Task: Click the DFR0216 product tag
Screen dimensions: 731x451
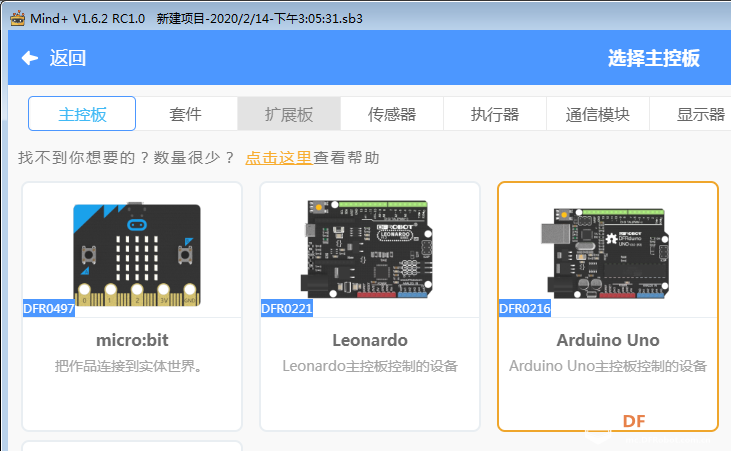Action: (525, 309)
